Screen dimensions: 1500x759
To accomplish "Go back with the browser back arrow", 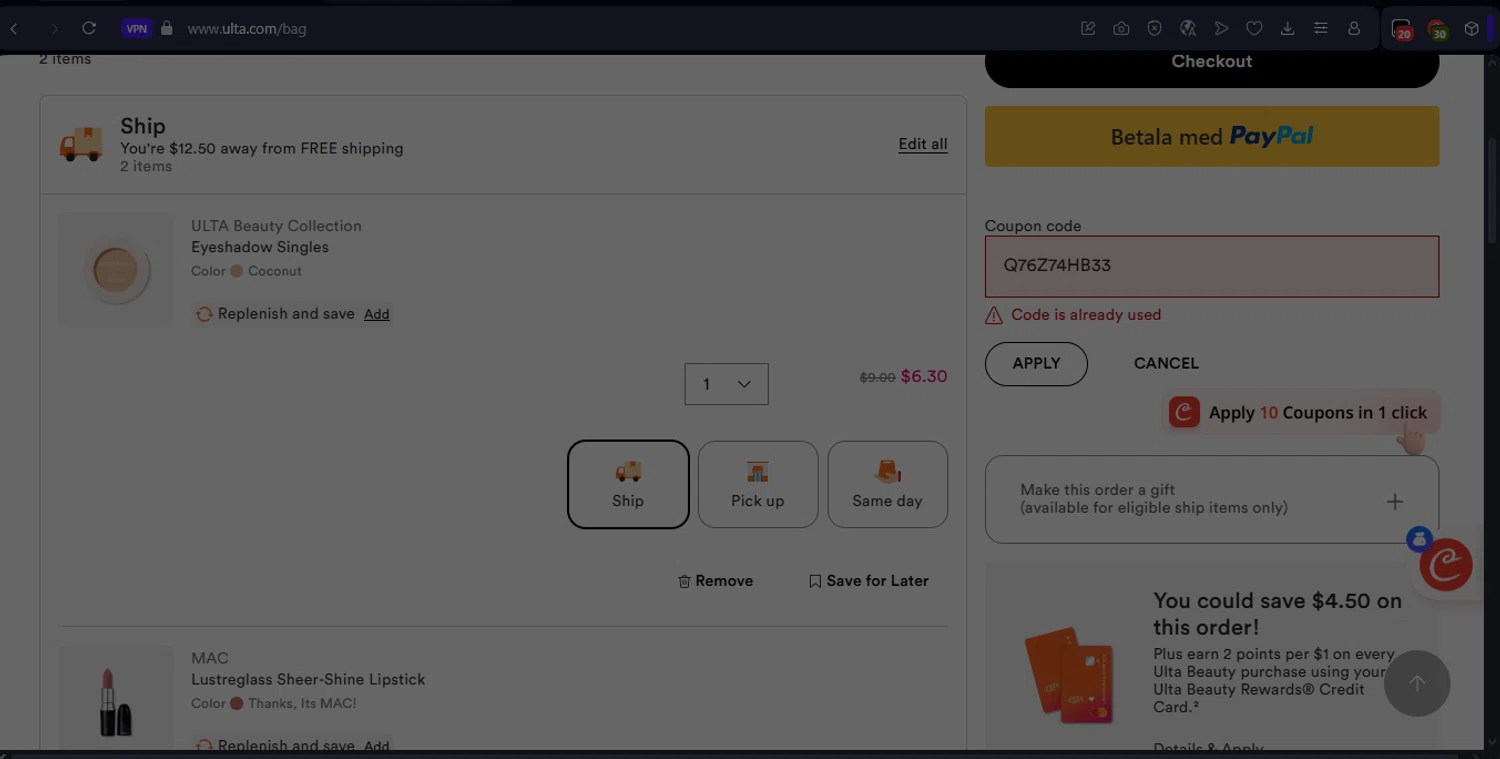I will (14, 29).
